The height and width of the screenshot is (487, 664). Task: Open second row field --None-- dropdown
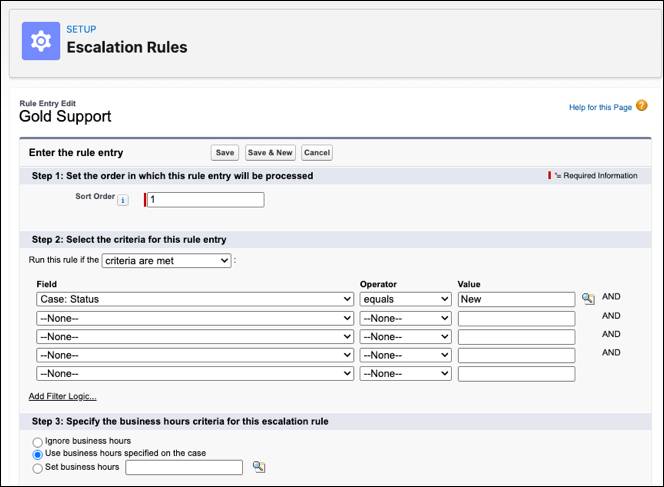[x=195, y=318]
